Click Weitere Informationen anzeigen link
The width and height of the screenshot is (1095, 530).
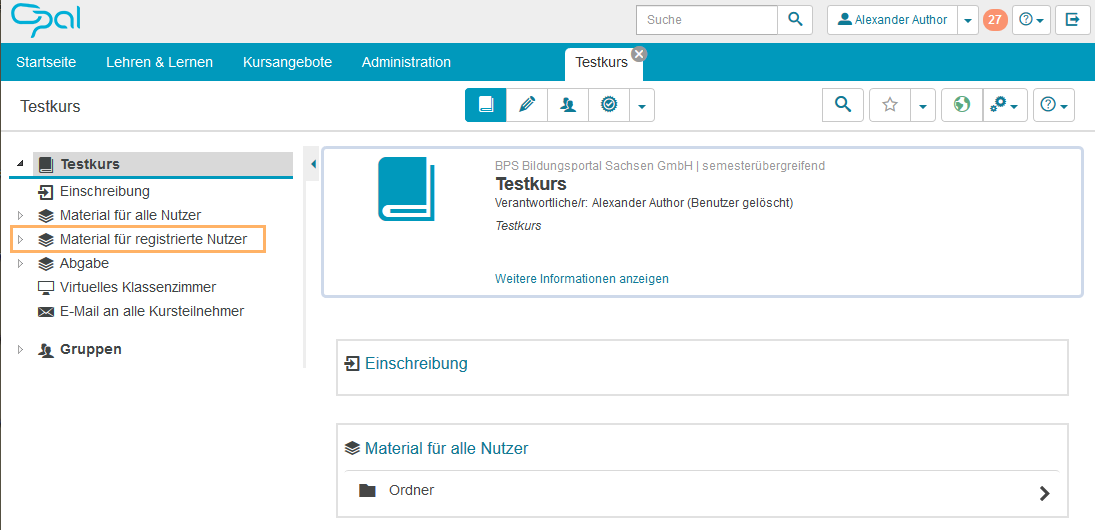(581, 279)
